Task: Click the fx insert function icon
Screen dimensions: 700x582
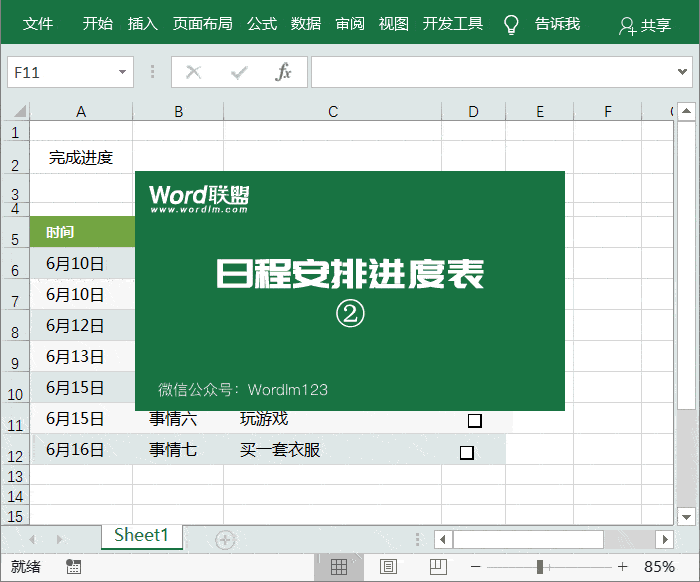Action: [283, 72]
